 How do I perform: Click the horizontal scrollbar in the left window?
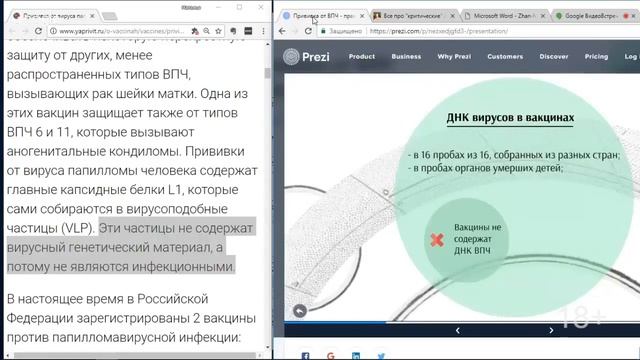point(135,356)
